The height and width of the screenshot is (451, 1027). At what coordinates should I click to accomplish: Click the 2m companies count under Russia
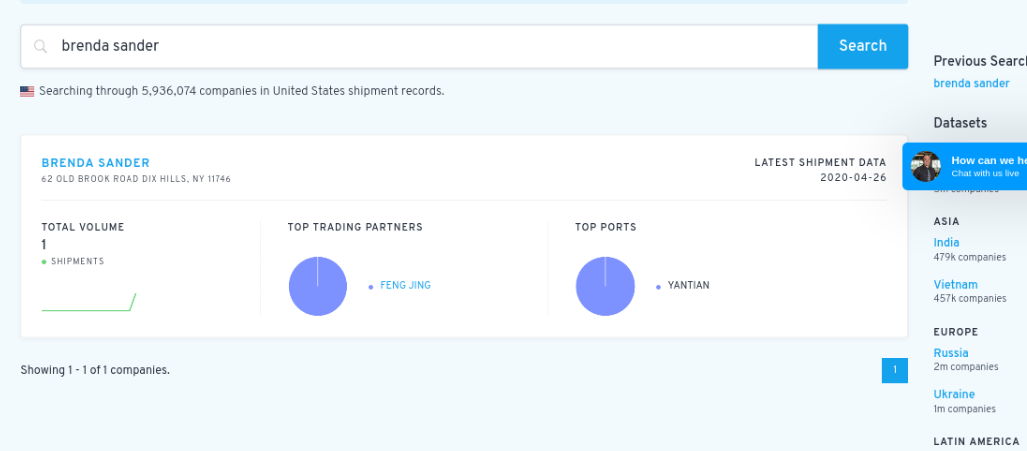(x=966, y=367)
